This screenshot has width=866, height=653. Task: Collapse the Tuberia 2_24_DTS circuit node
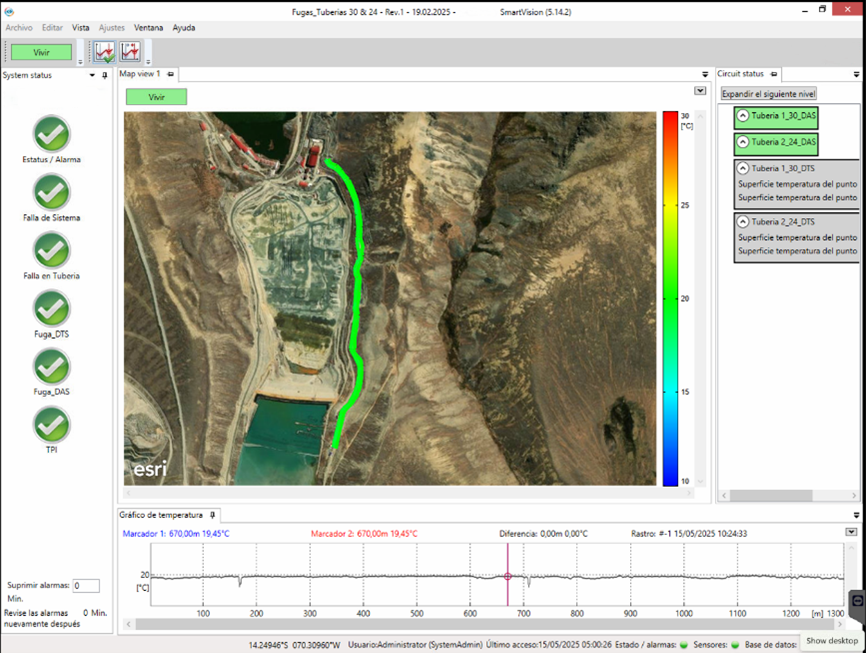(743, 222)
